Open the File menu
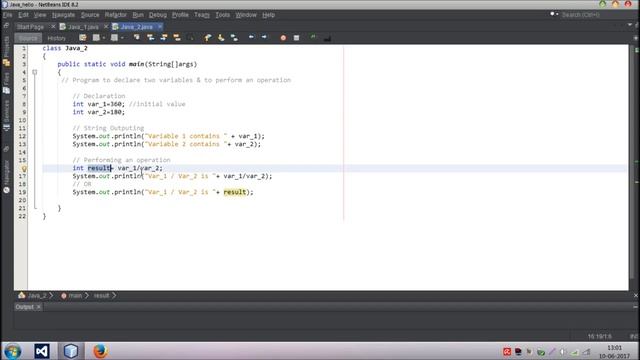Viewport: 640px width, 360px height. click(7, 15)
